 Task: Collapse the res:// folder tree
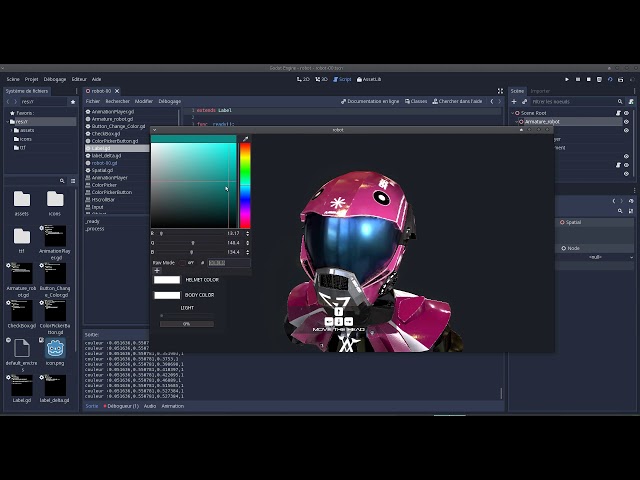[7, 122]
